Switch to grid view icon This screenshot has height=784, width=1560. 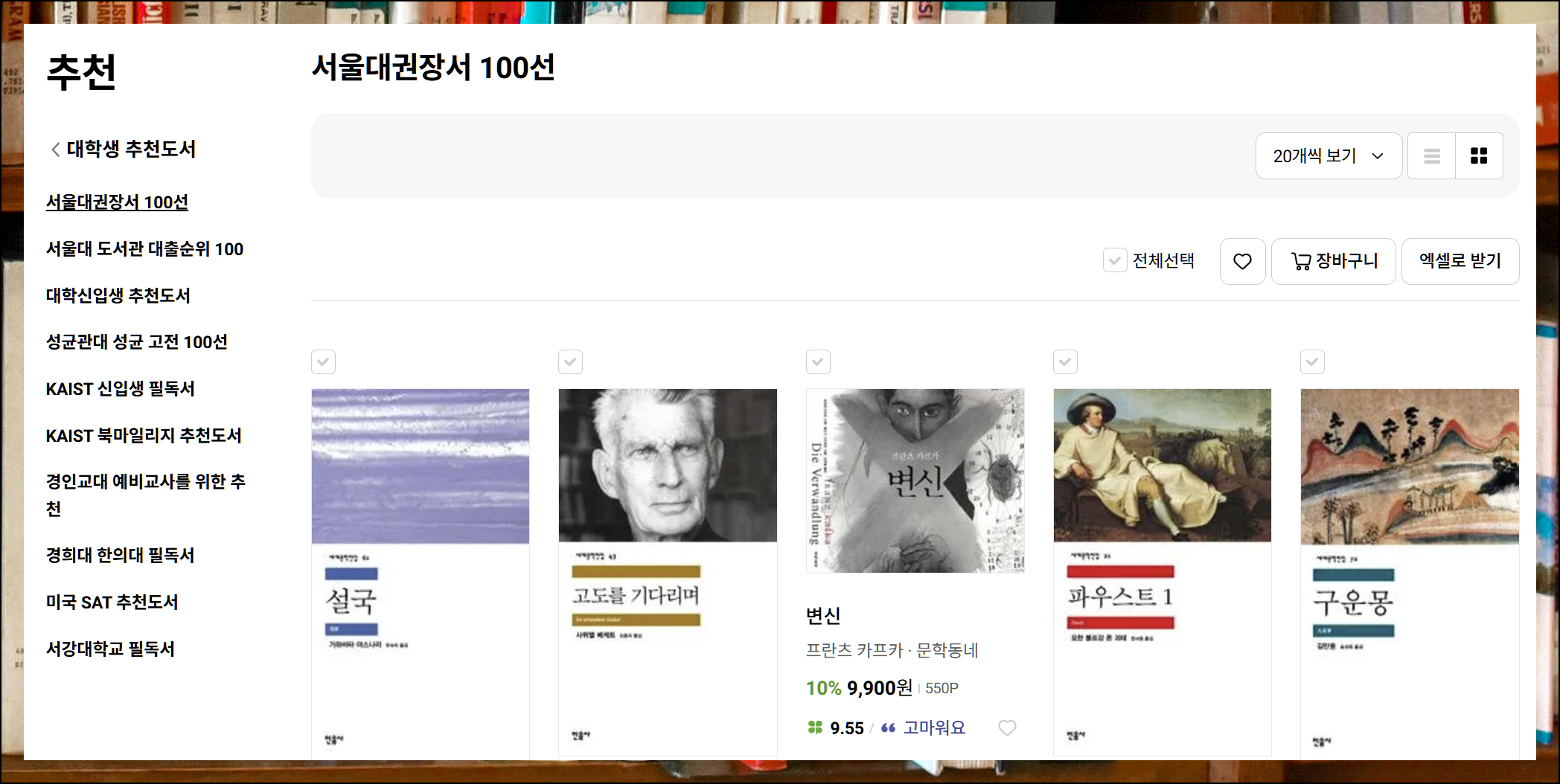click(1479, 156)
